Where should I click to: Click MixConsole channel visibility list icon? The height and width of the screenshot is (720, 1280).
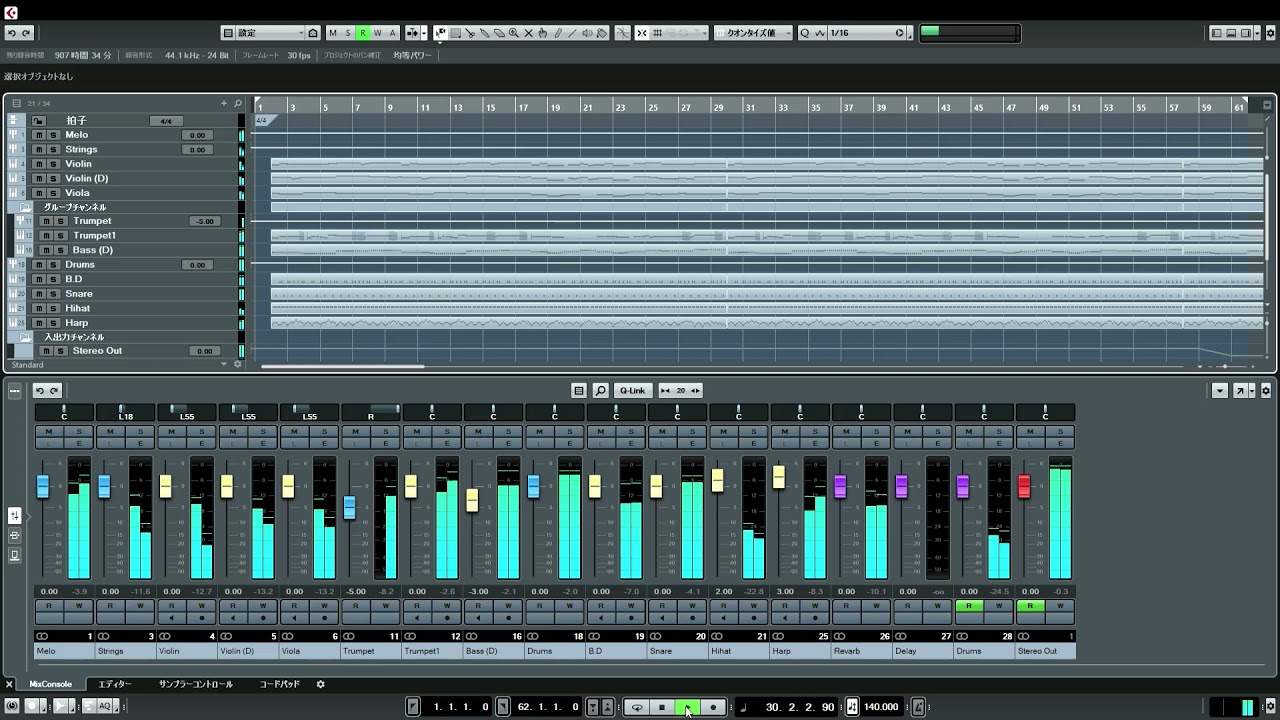(579, 391)
